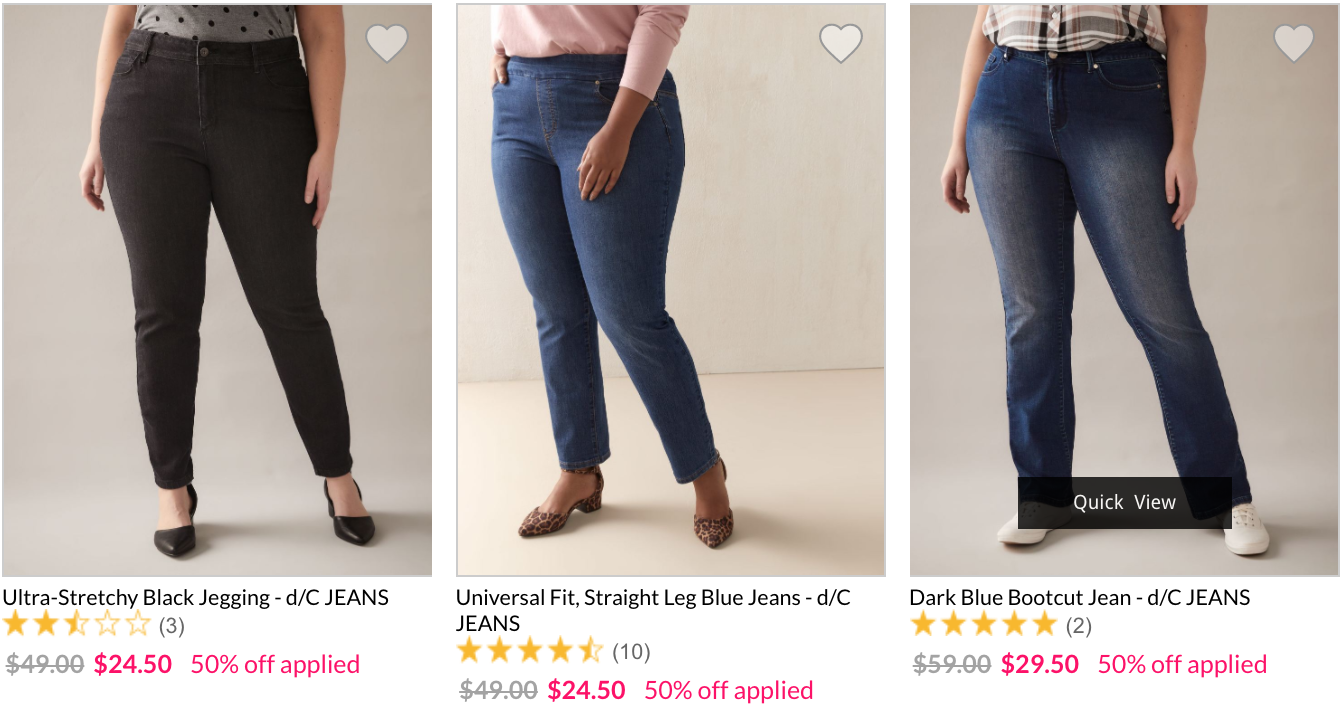Click heart icon on Straight Leg Blue Jeans
The height and width of the screenshot is (708, 1342).
[x=841, y=43]
